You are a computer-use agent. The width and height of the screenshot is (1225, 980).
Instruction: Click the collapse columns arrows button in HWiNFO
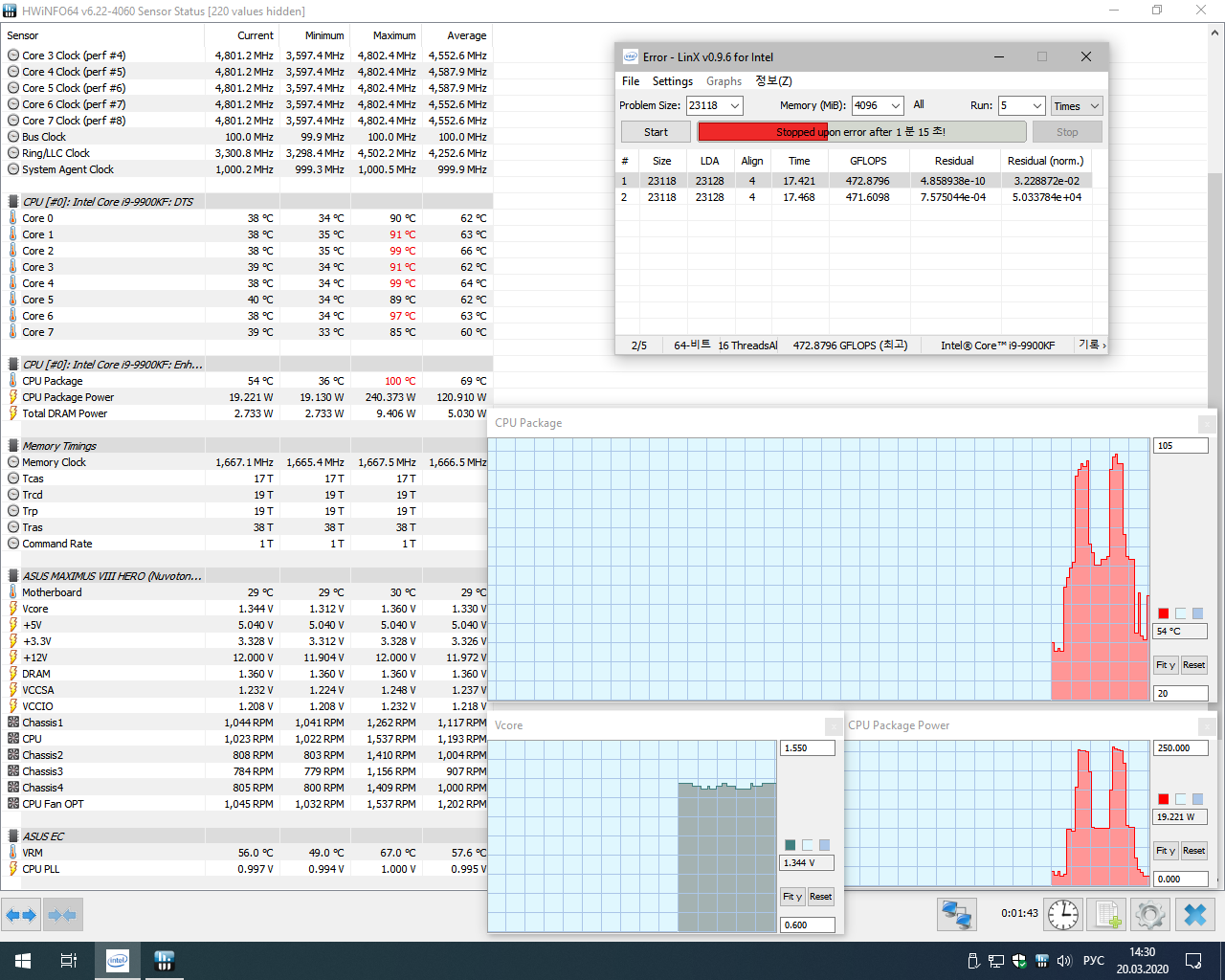click(63, 915)
